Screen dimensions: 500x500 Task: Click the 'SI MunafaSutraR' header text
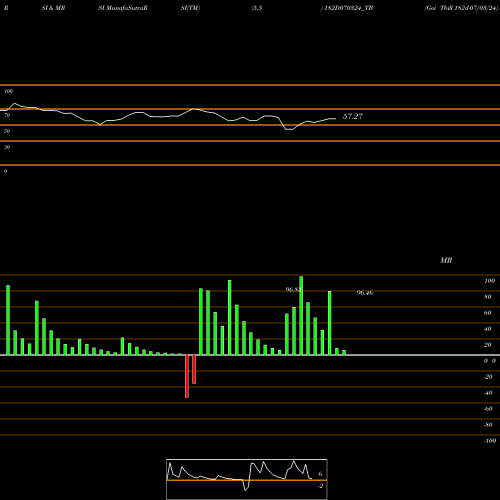[x=123, y=8]
